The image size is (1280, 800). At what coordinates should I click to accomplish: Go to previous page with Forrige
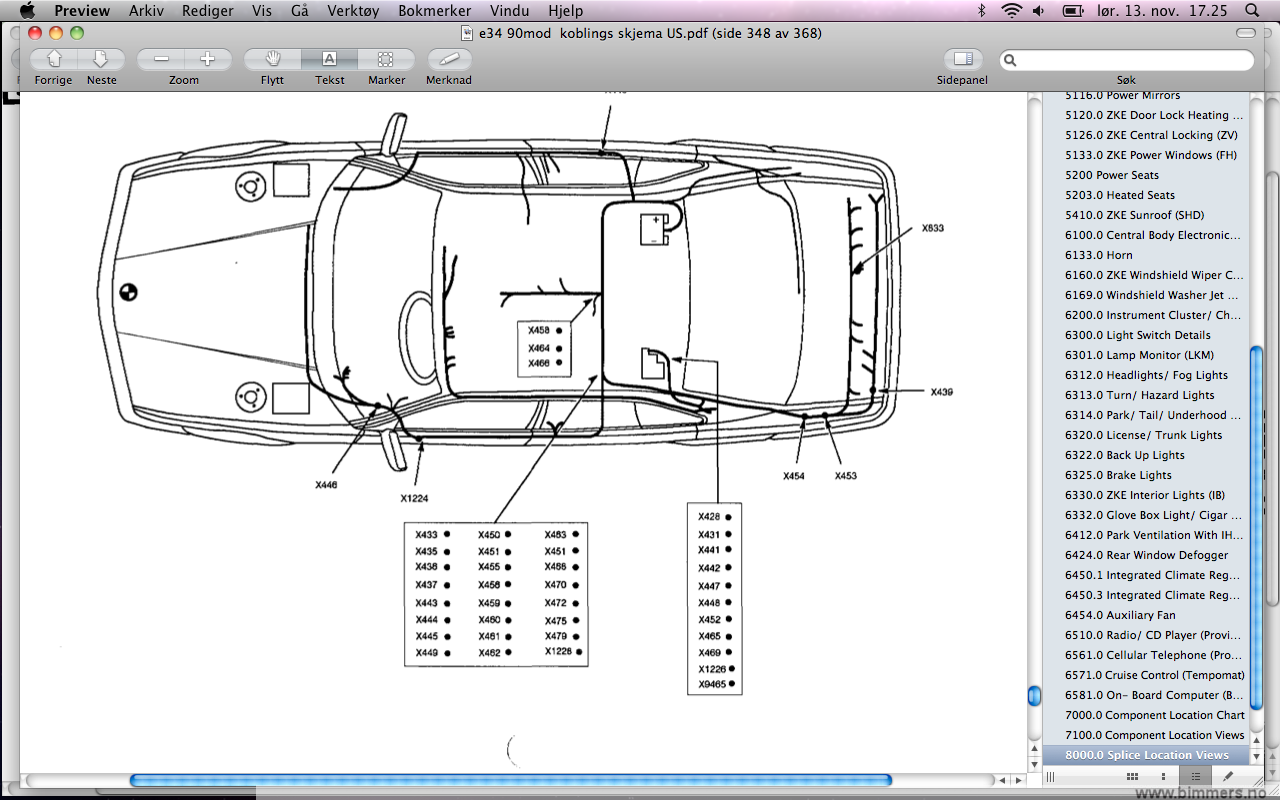point(54,60)
